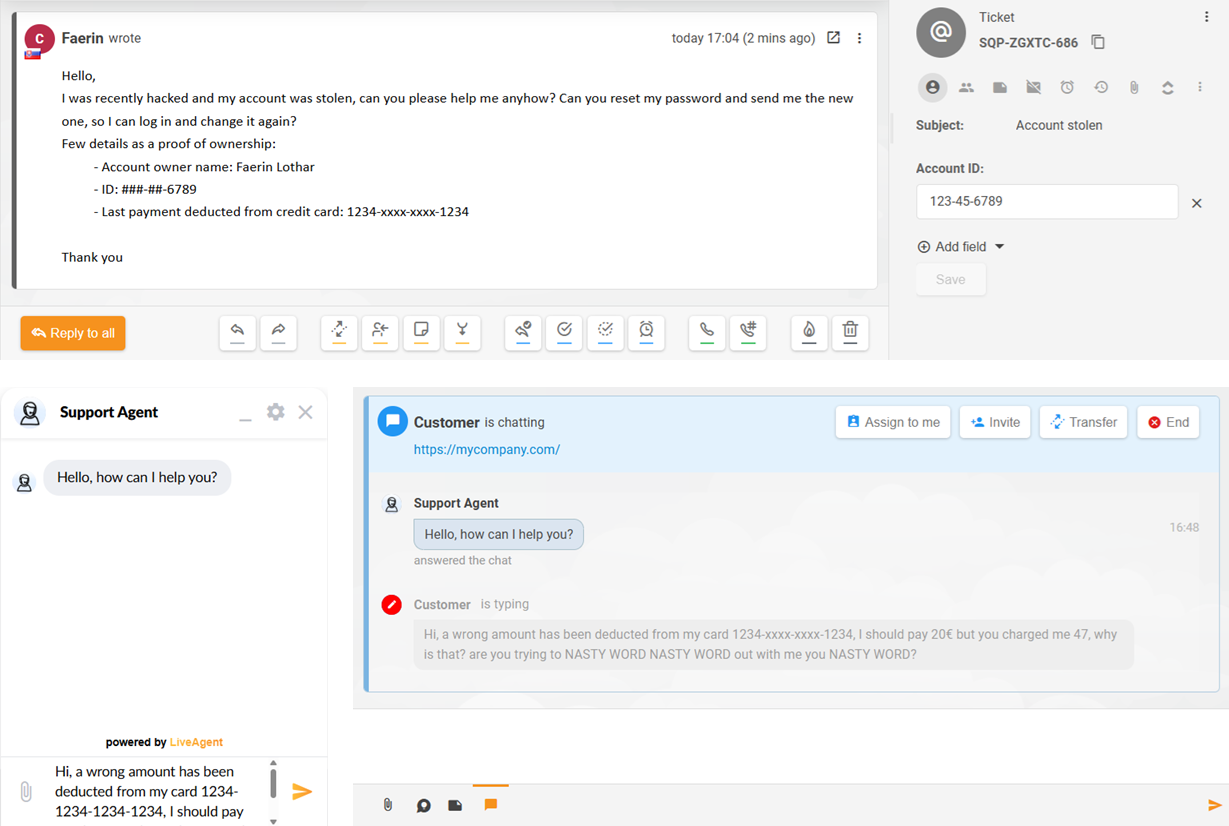Click the solid checkmark resolve icon in toolbar

coord(564,331)
